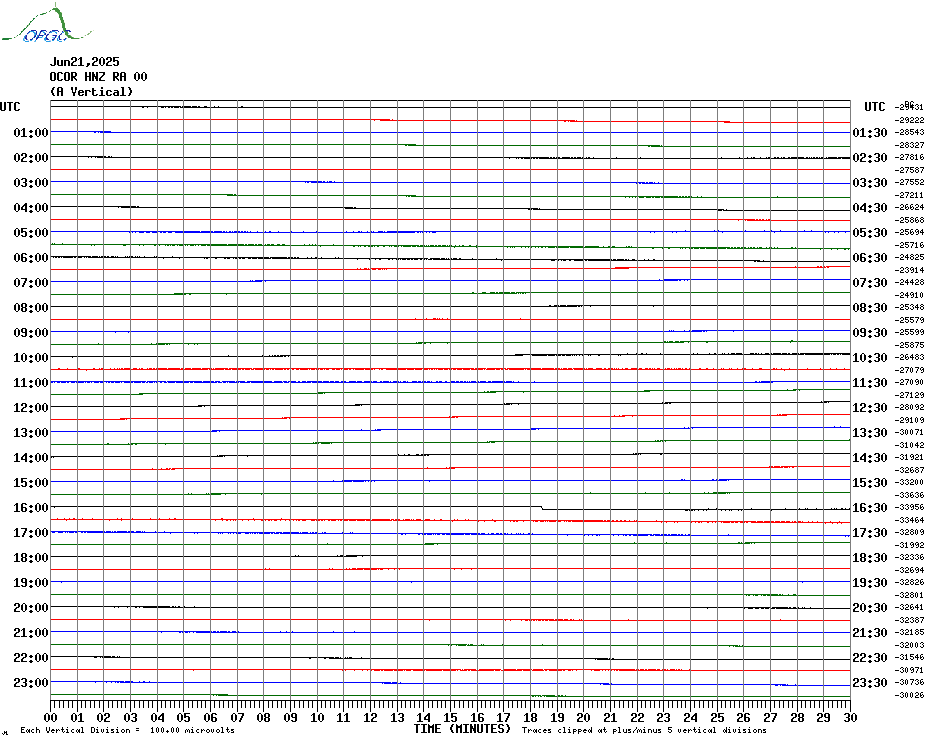Click the offset value -30026
This screenshot has width=930, height=744.
pos(910,695)
